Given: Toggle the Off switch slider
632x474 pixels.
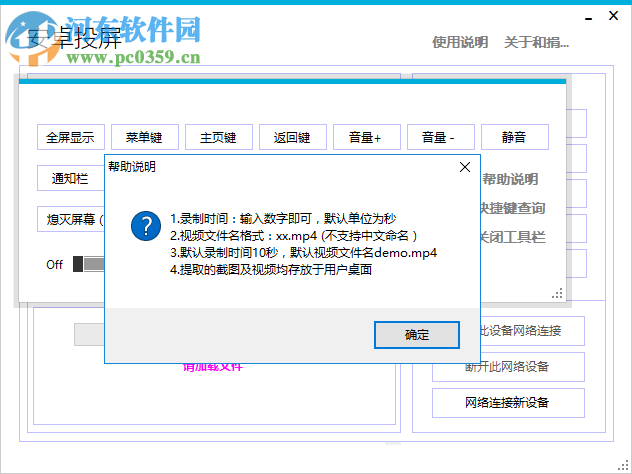Looking at the screenshot, I should point(89,264).
